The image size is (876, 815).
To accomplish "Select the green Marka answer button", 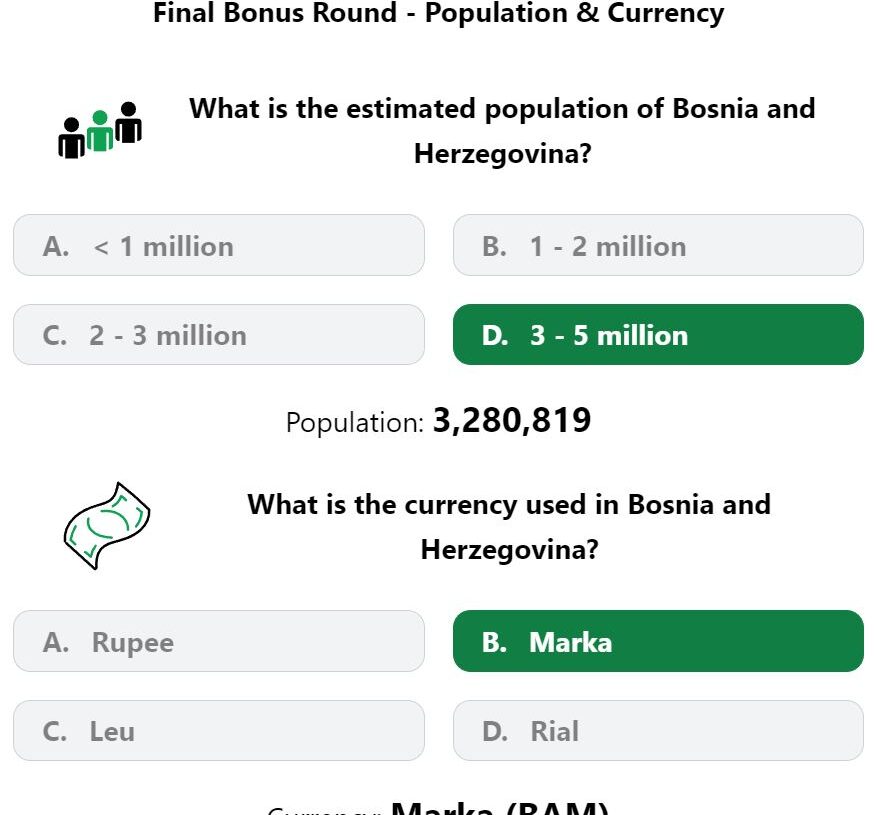I will (x=658, y=641).
